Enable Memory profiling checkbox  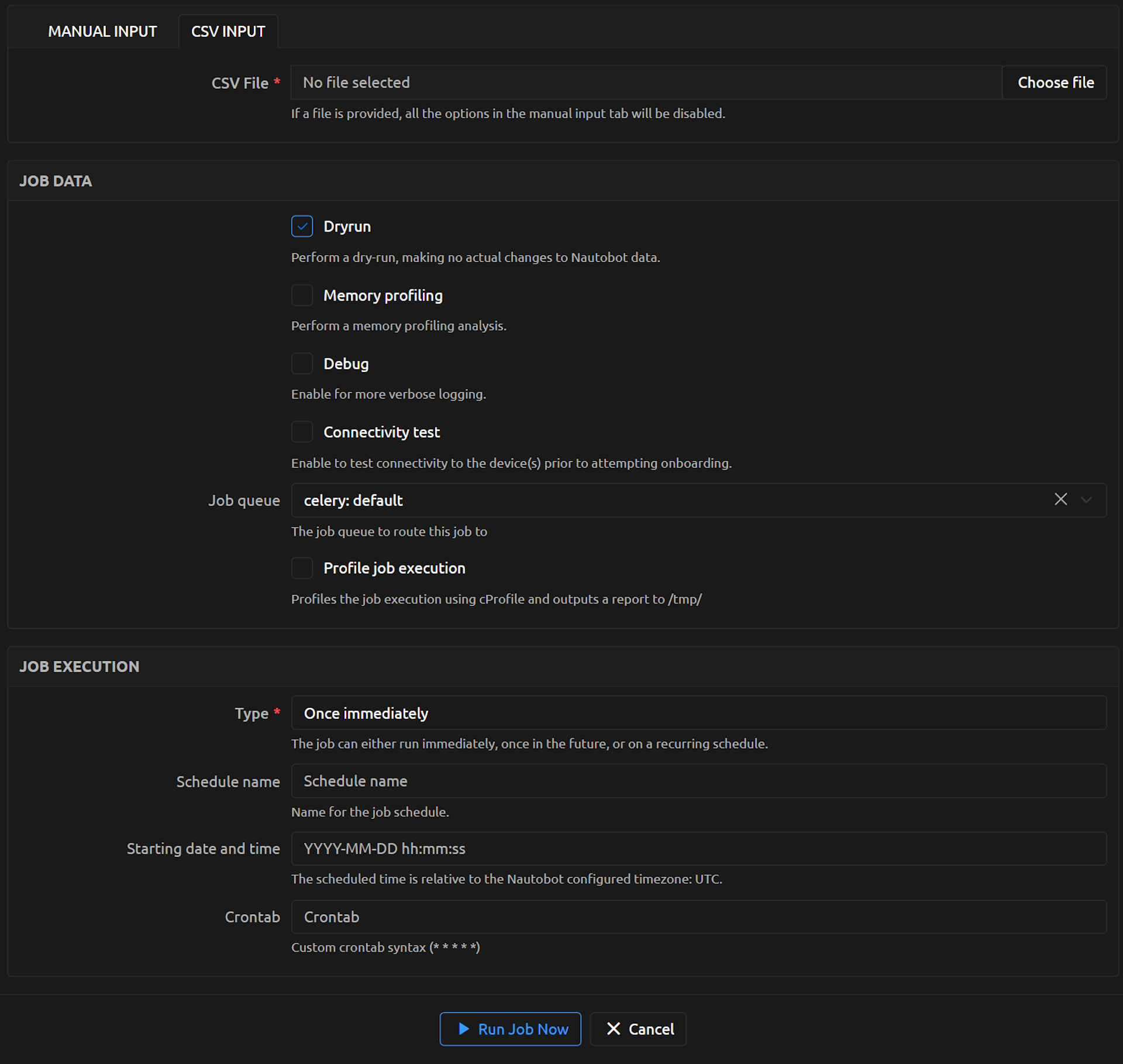coord(302,295)
